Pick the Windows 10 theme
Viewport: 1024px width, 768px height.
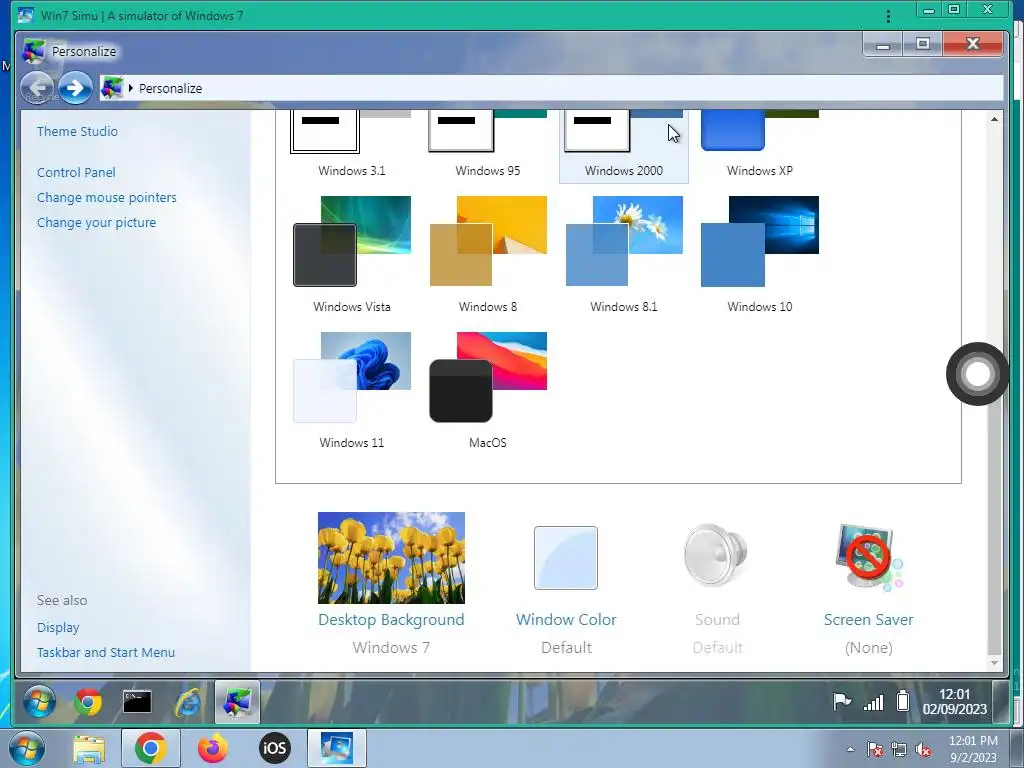[x=760, y=241]
